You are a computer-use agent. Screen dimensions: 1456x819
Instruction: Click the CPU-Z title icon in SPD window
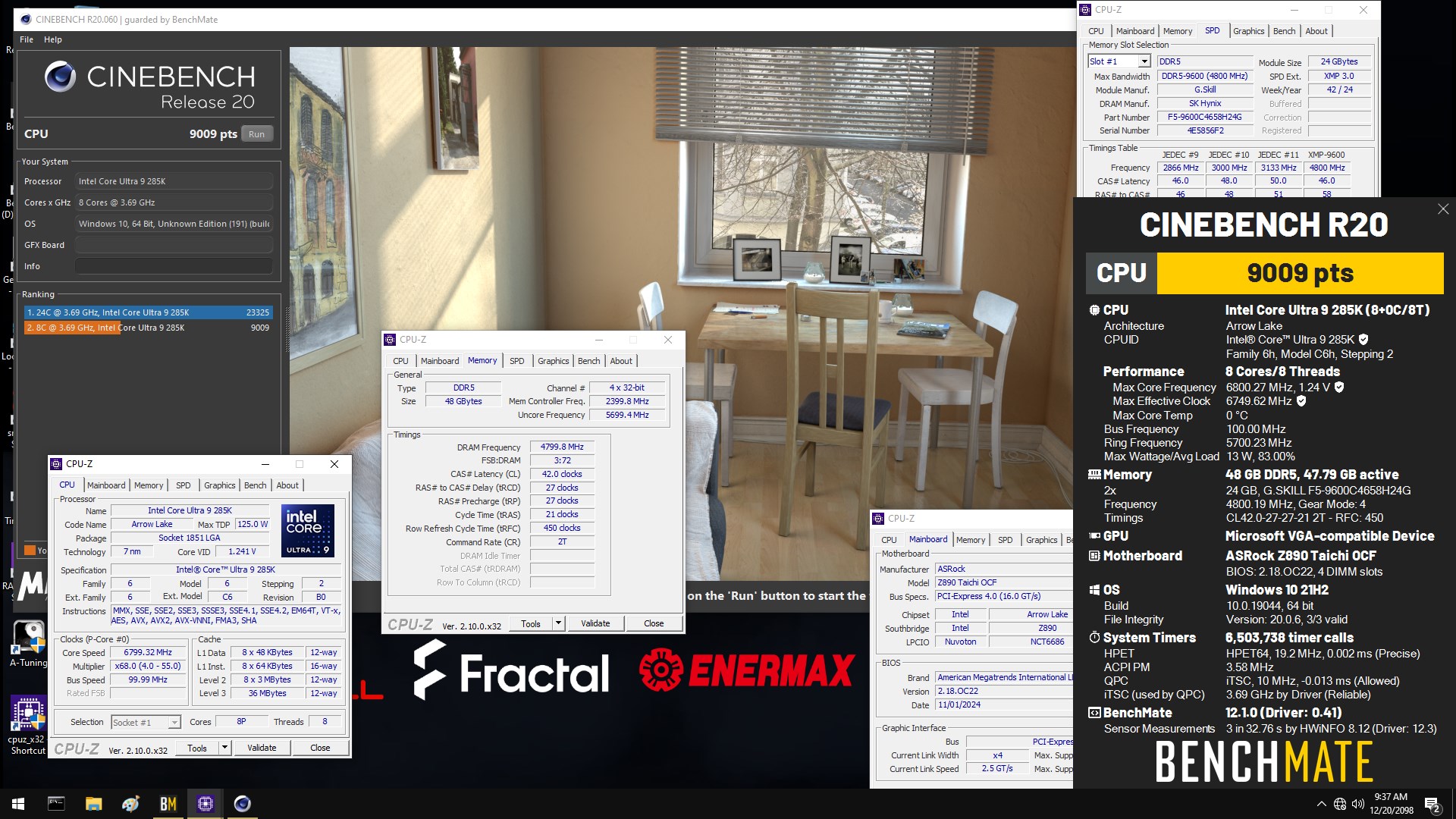(x=1085, y=10)
